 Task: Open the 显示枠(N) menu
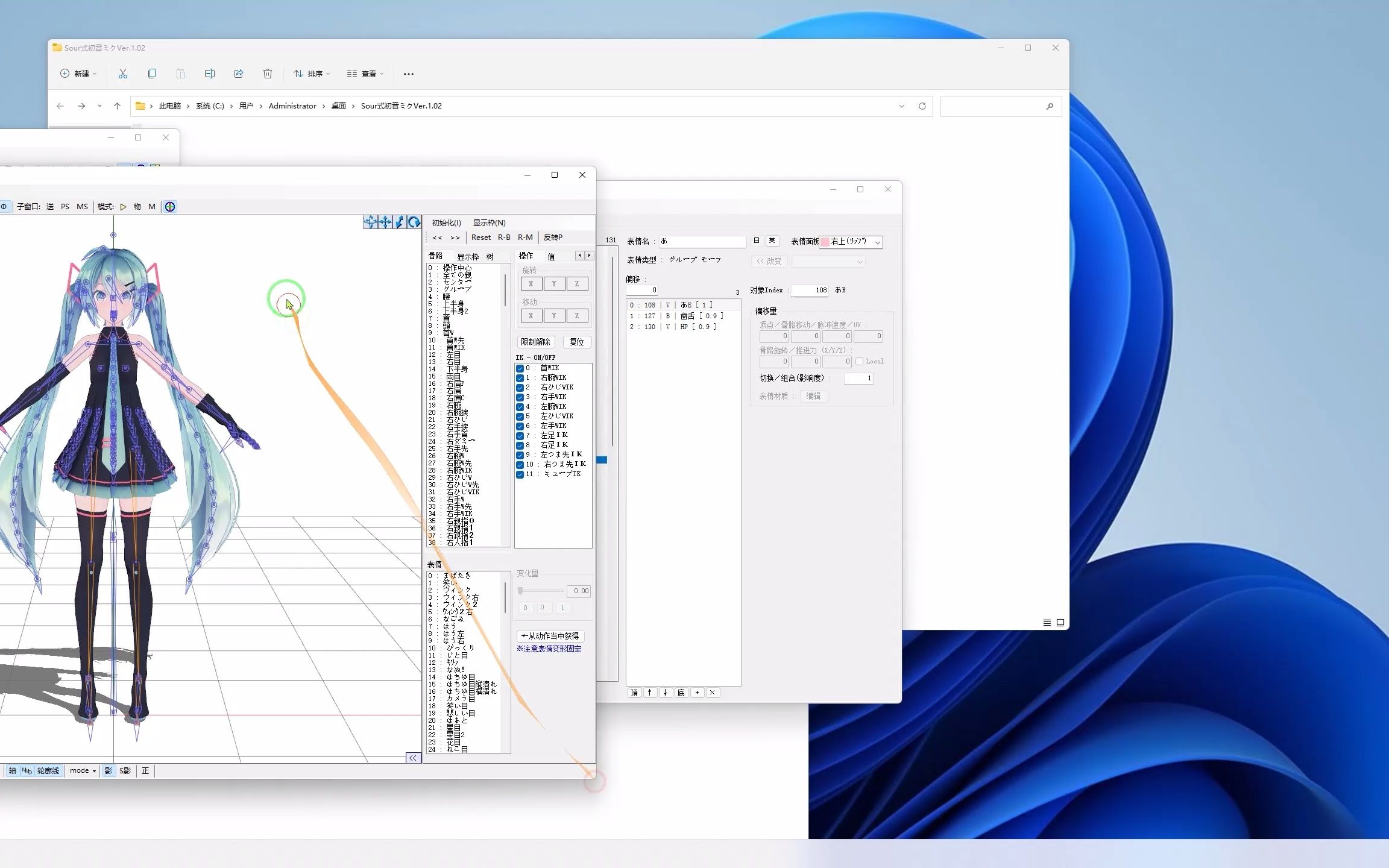[489, 223]
